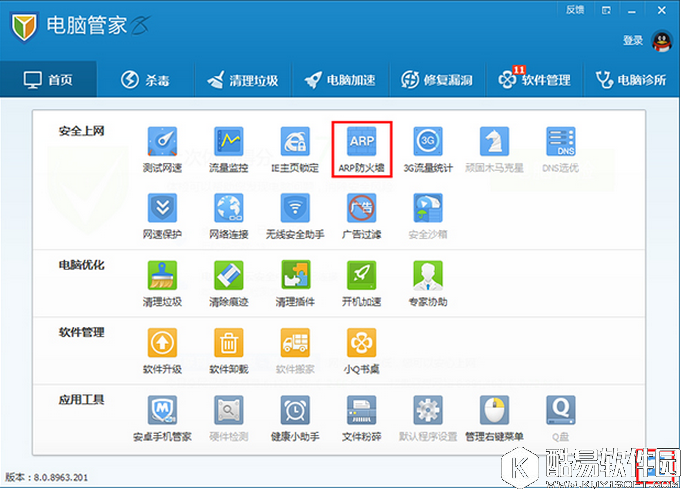Open the 清除痕迹 eraser tool
The height and width of the screenshot is (489, 681).
[228, 283]
